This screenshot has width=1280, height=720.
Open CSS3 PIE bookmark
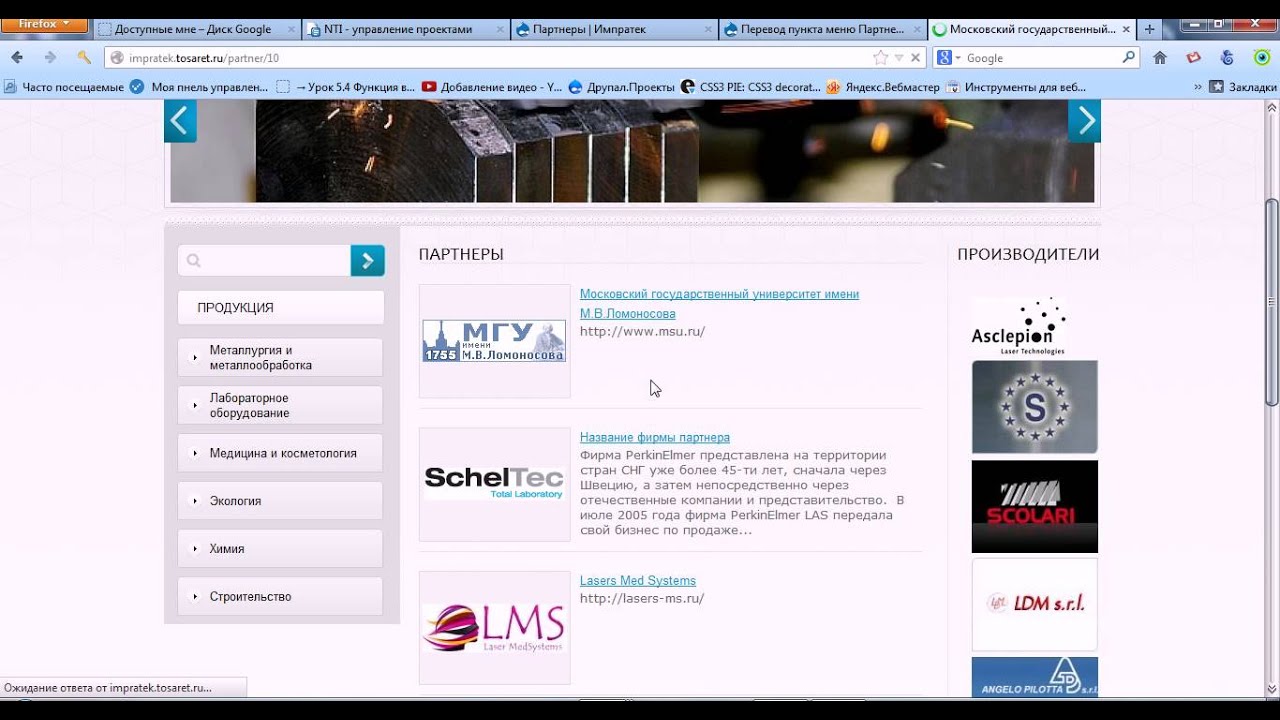[x=750, y=87]
